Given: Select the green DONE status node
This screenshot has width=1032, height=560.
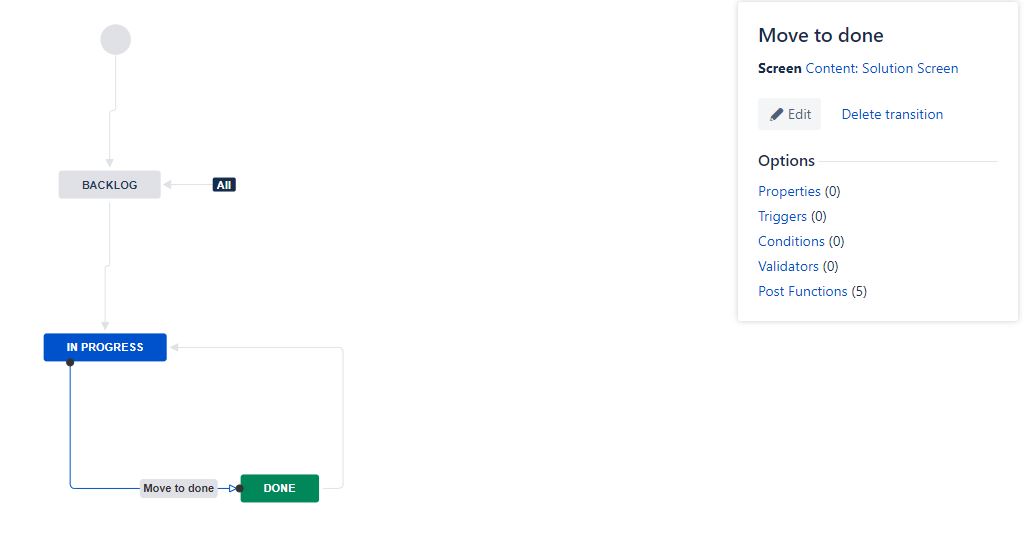Looking at the screenshot, I should pyautogui.click(x=280, y=488).
